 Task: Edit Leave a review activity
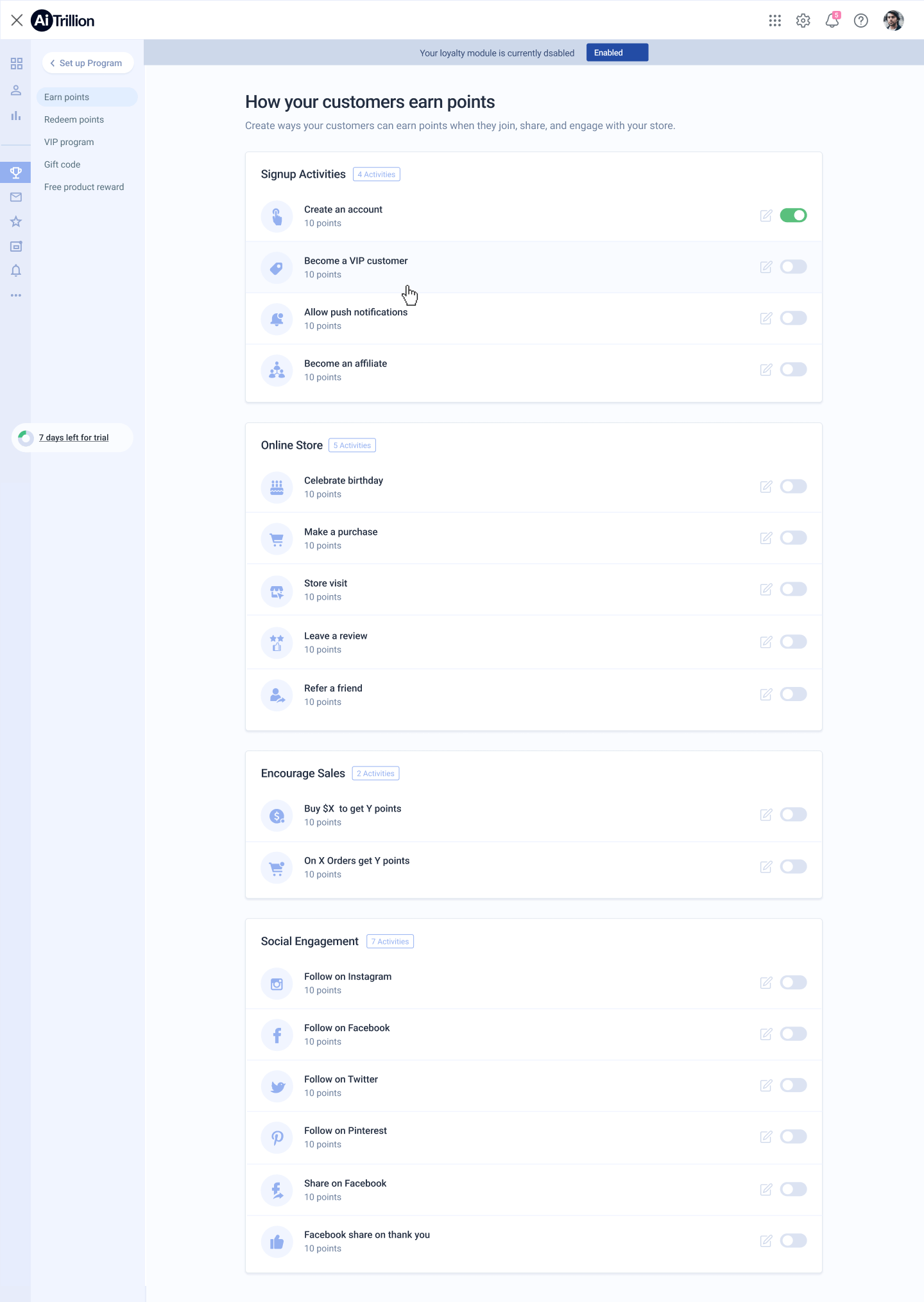766,642
